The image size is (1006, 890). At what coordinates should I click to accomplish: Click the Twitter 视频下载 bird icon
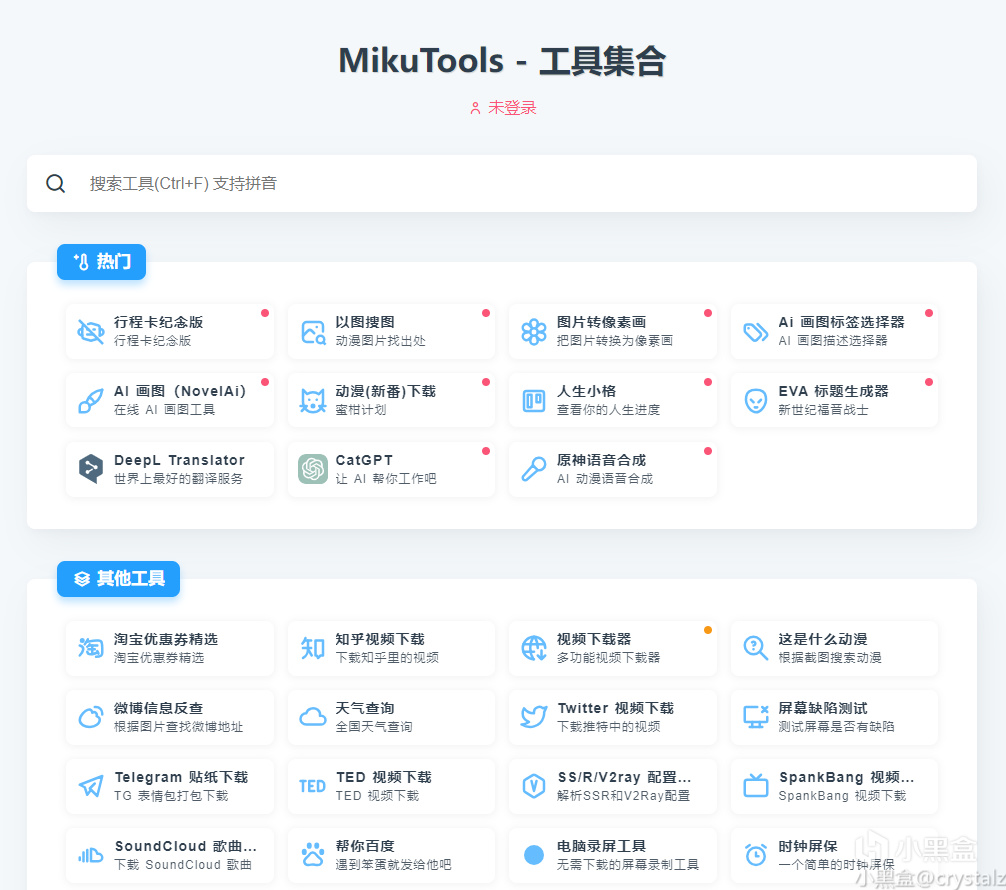pos(534,717)
